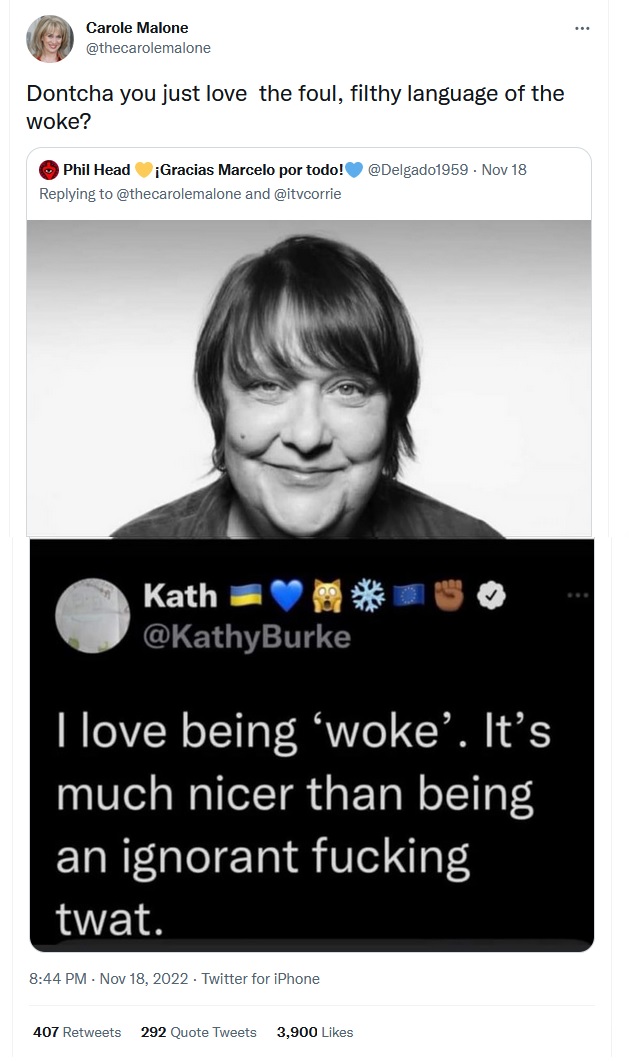Viewport: 629px width, 1061px height.
Task: Click the Ukraine flag emoji beside Kath
Action: click(247, 596)
